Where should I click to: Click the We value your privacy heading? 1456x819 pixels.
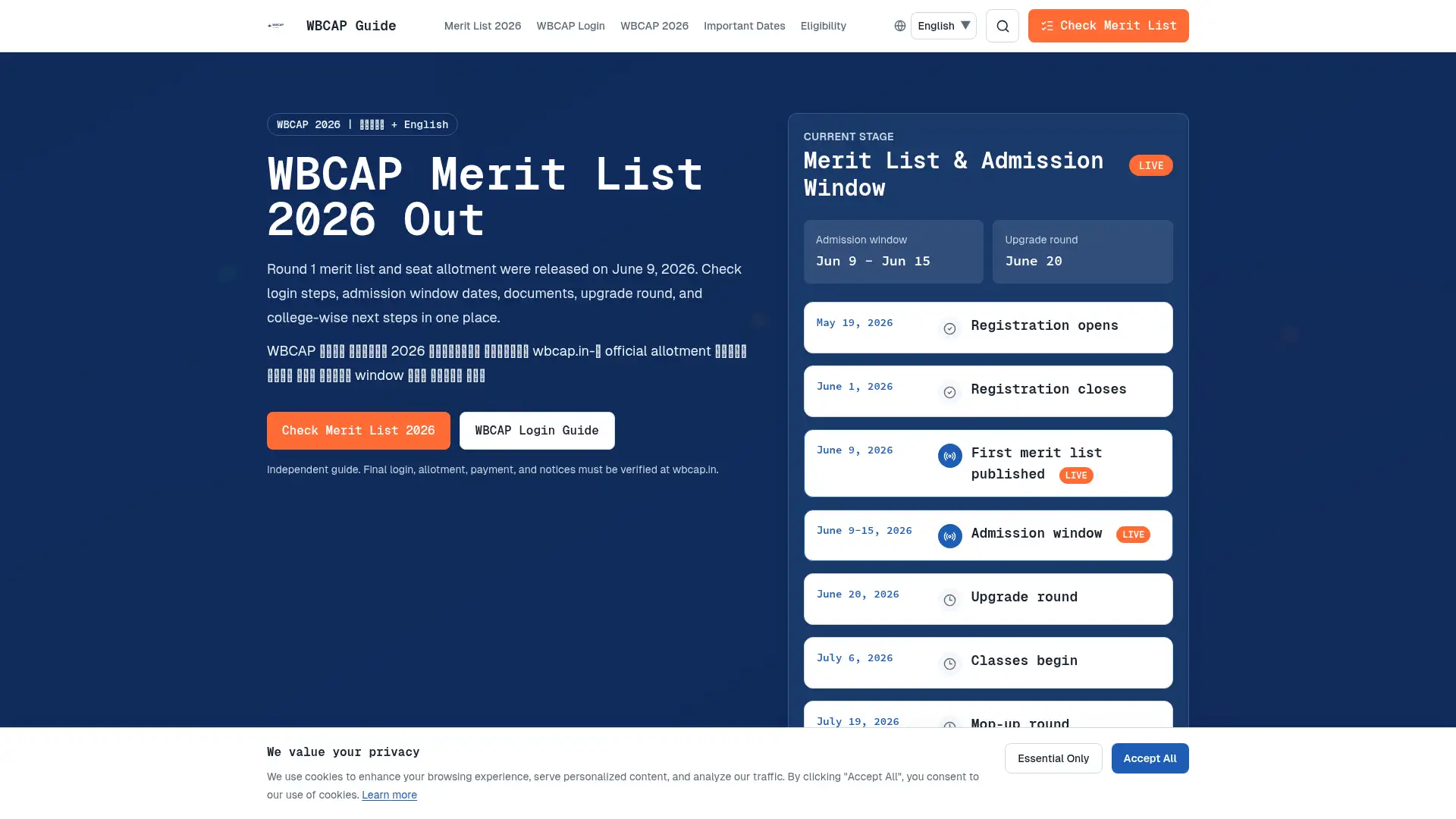coord(343,752)
